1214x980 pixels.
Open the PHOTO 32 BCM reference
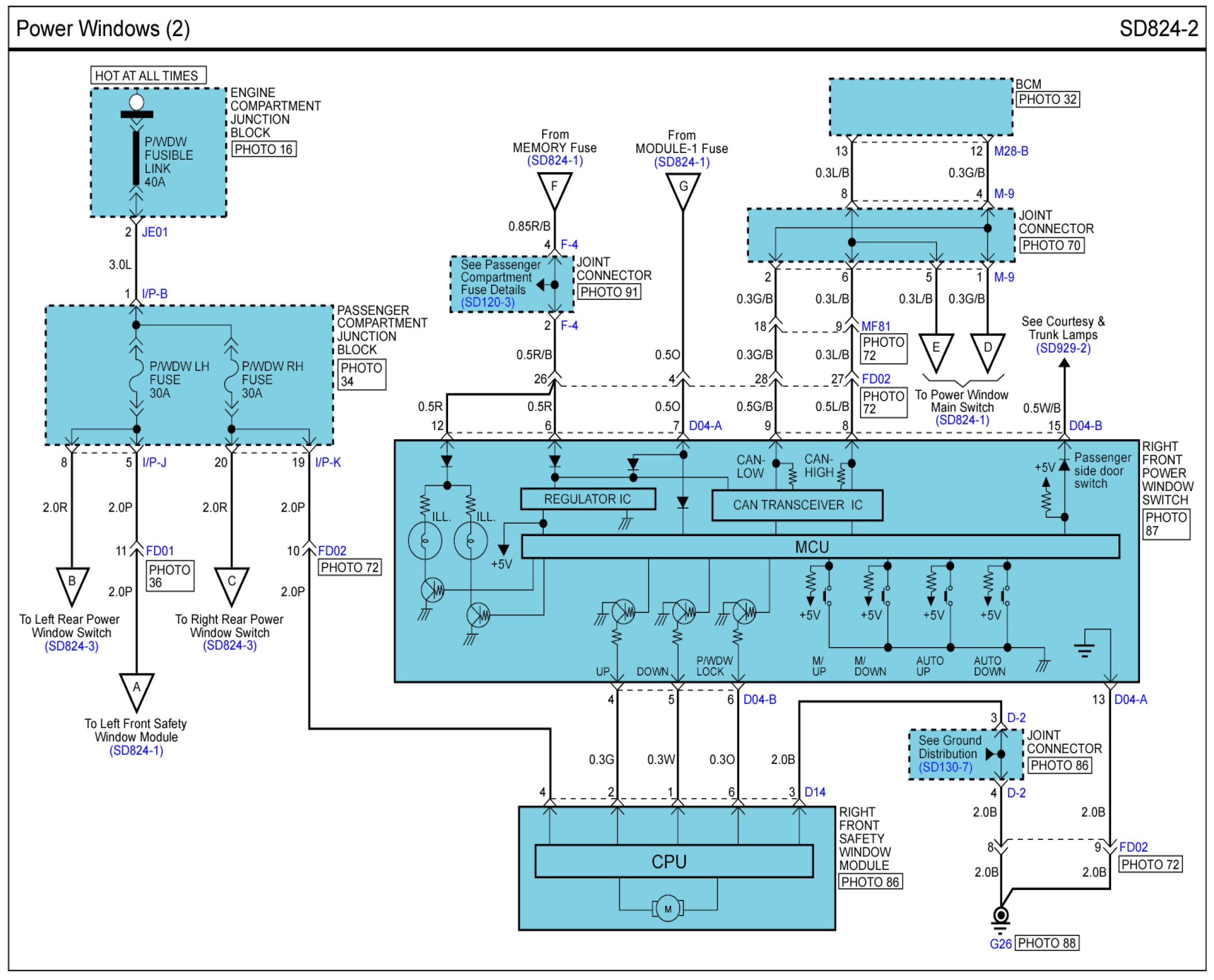pos(1048,99)
